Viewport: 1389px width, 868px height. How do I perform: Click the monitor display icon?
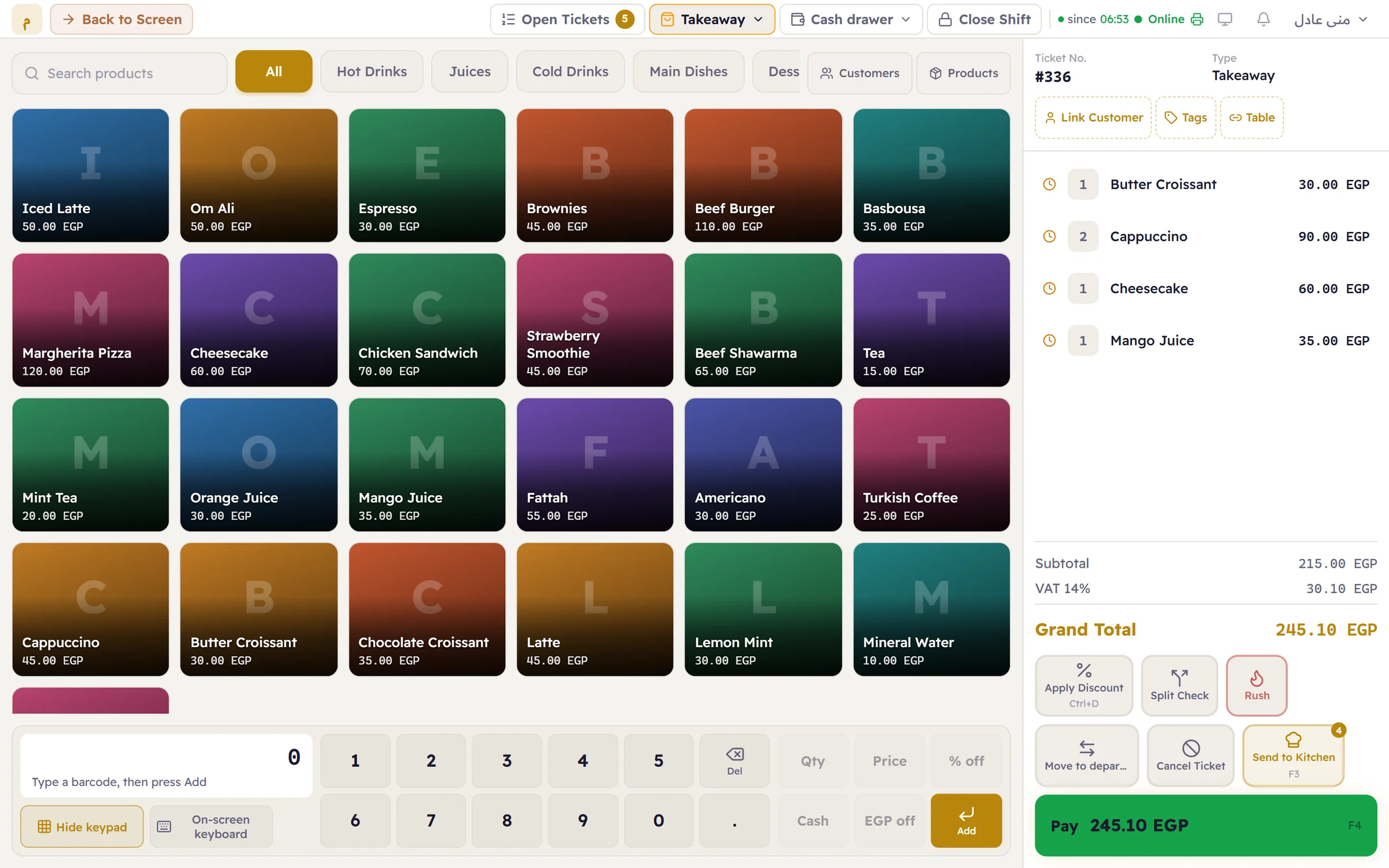point(1225,19)
